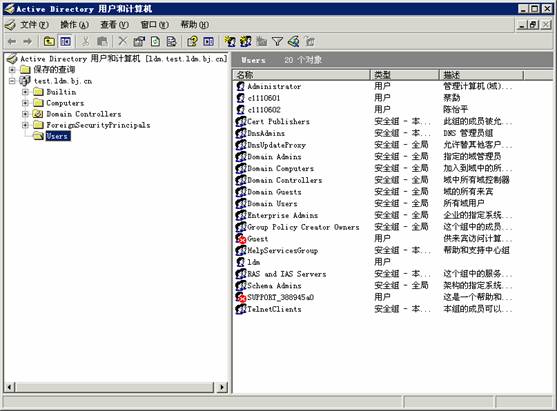The height and width of the screenshot is (411, 557).
Task: Select ForeignSecurityPrincipals in the tree
Action: tap(98, 125)
